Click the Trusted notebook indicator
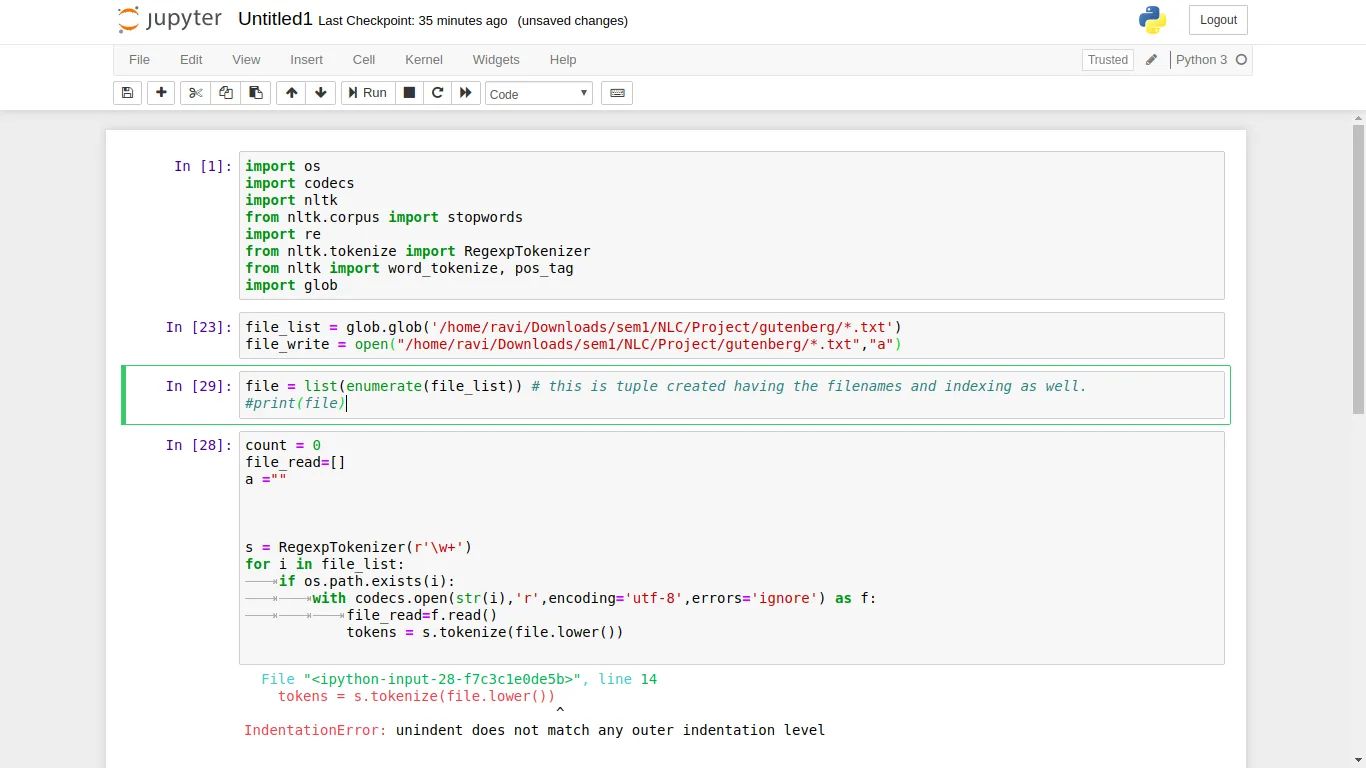This screenshot has height=768, width=1366. [1107, 60]
